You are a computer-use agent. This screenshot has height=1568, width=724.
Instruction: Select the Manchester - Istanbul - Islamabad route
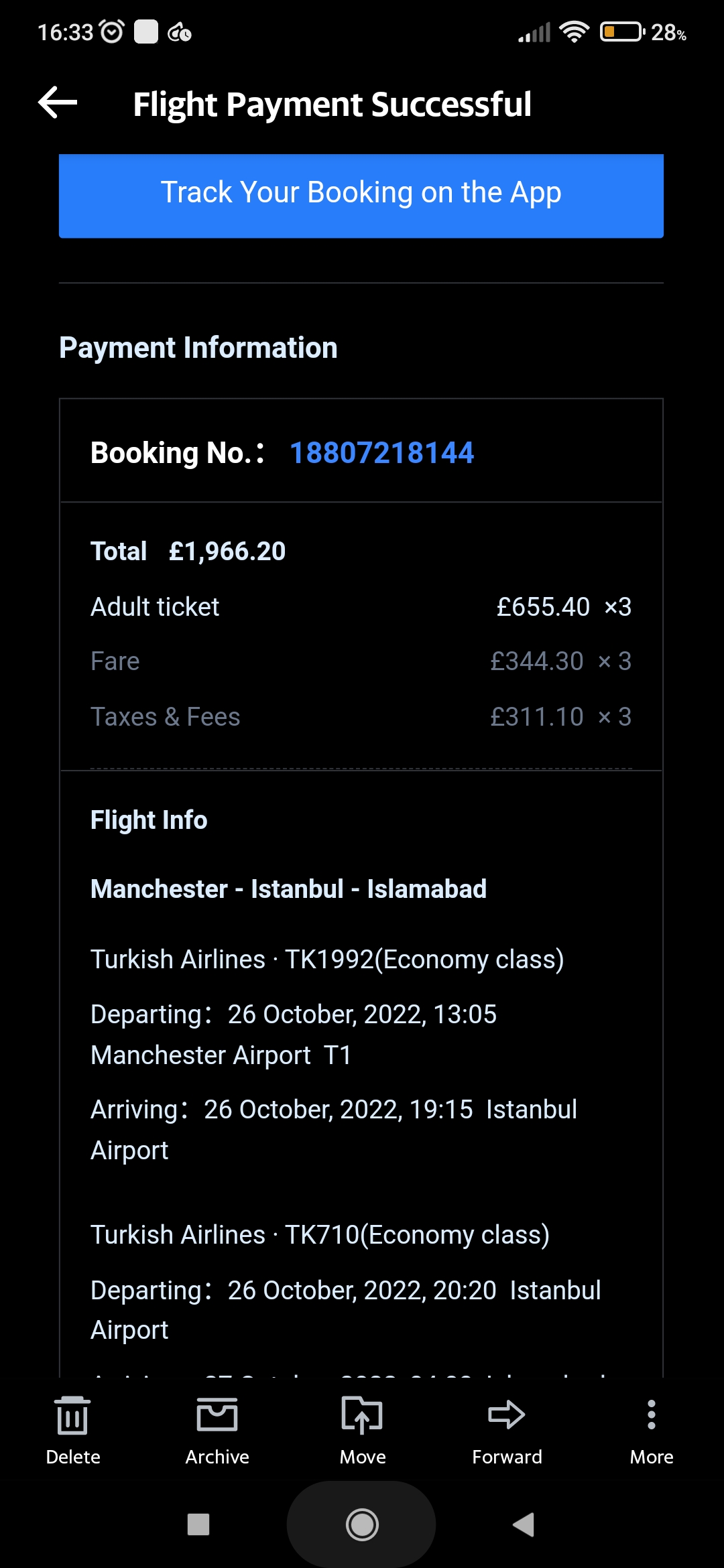pyautogui.click(x=288, y=889)
